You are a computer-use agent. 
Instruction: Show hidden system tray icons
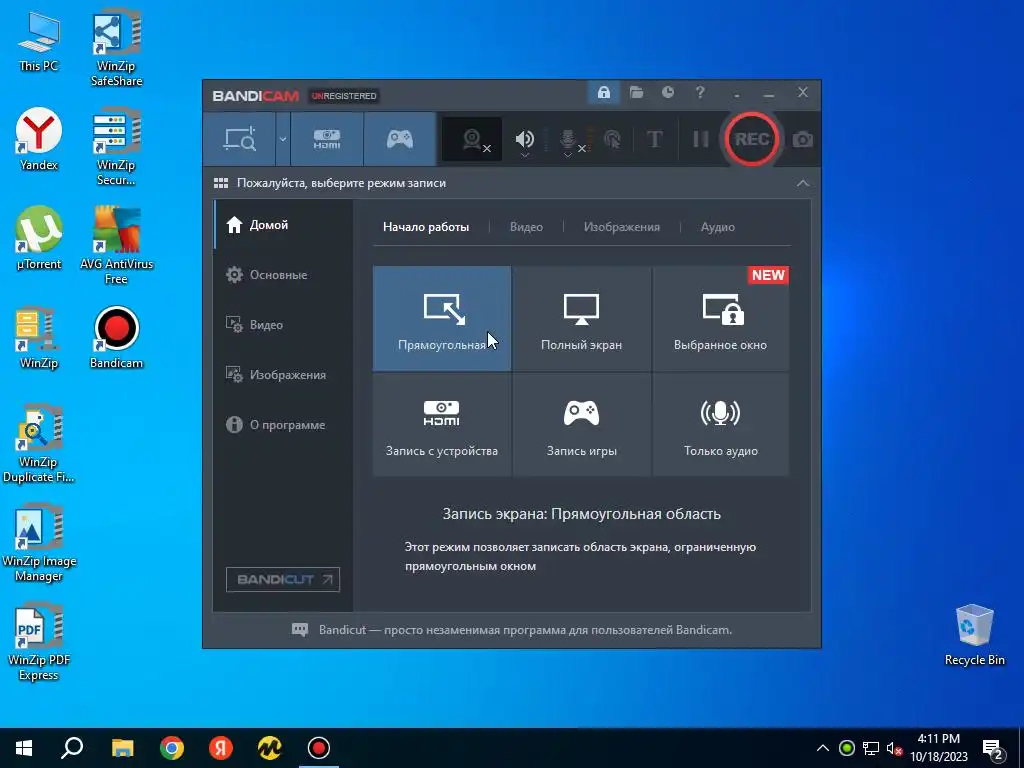pyautogui.click(x=823, y=748)
